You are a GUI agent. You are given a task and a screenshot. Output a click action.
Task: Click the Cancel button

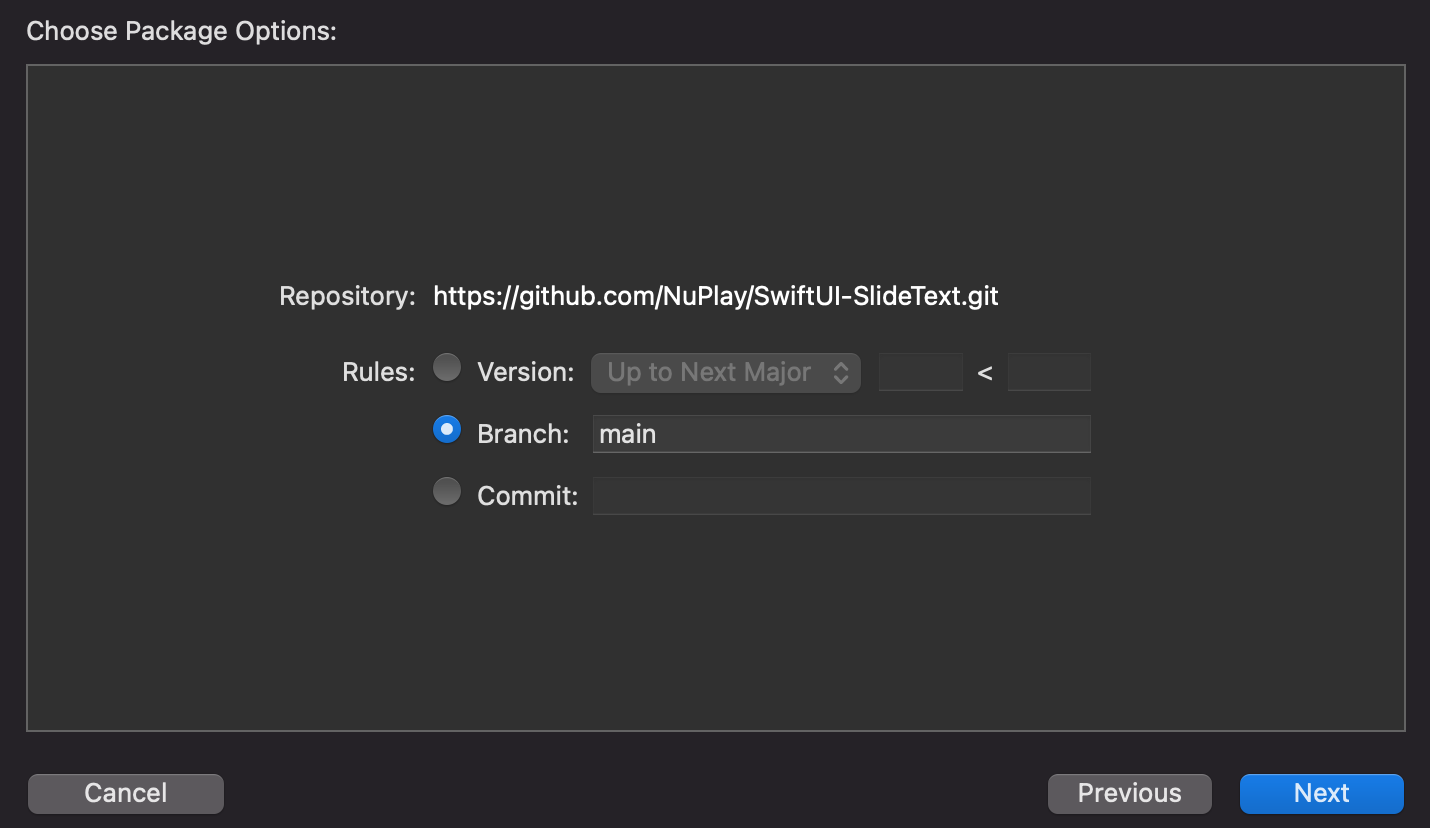126,794
